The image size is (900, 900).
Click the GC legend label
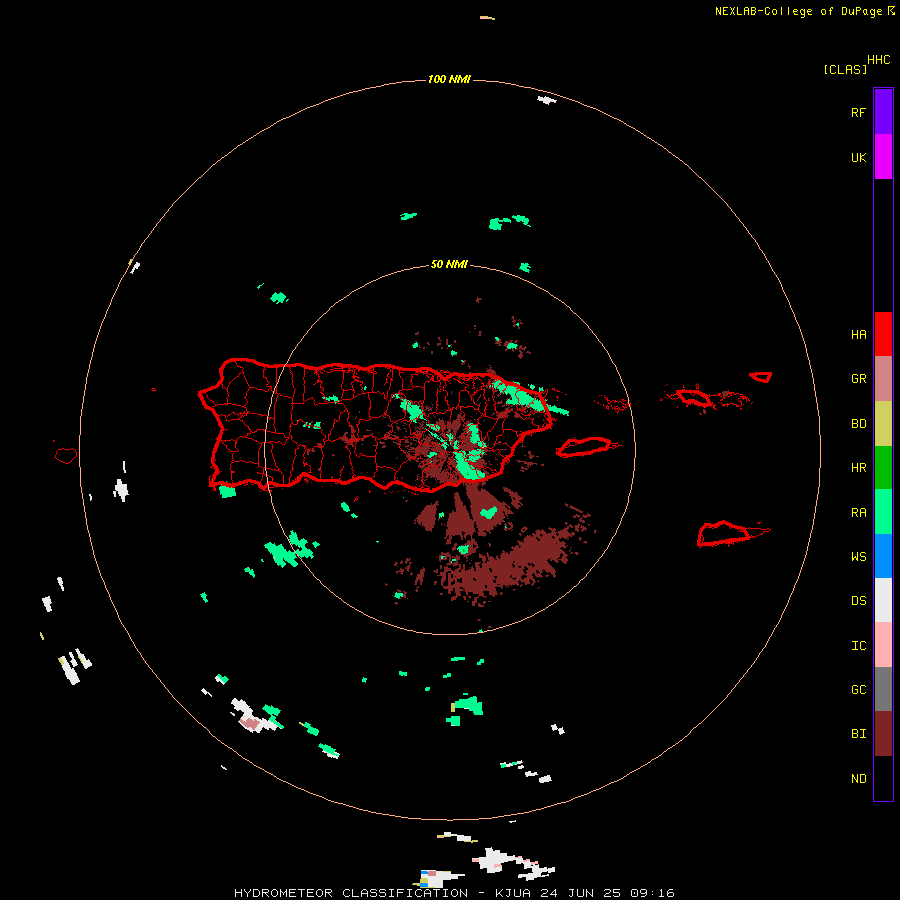coord(858,690)
